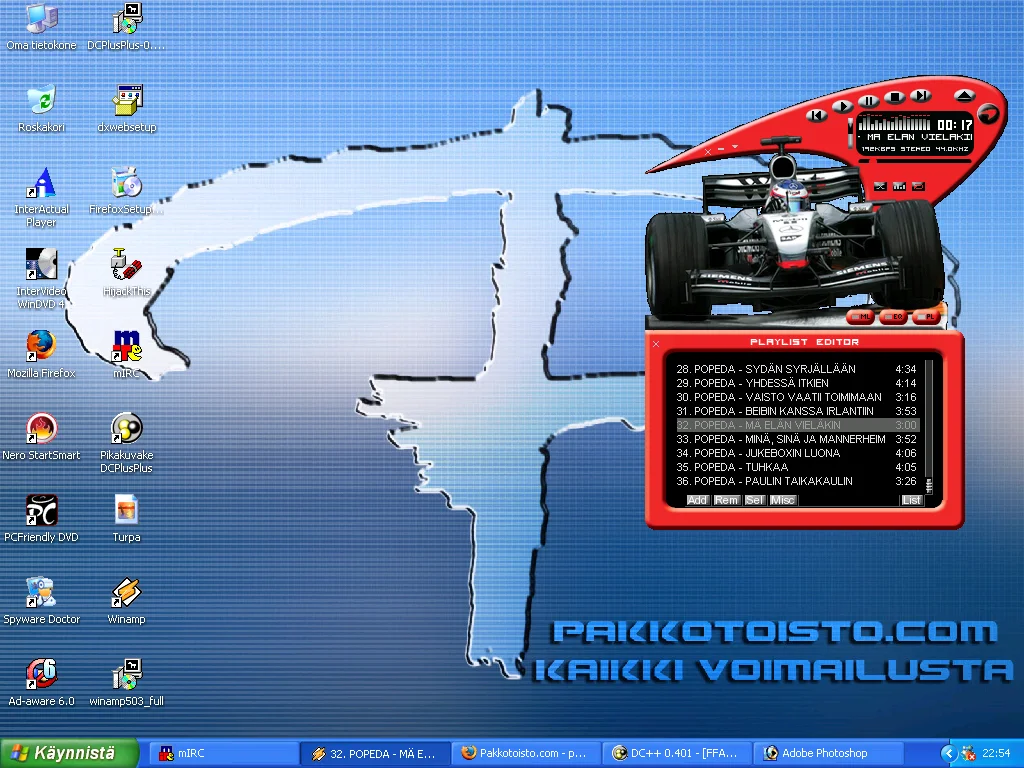
Task: Skip to the next track
Action: pyautogui.click(x=921, y=96)
